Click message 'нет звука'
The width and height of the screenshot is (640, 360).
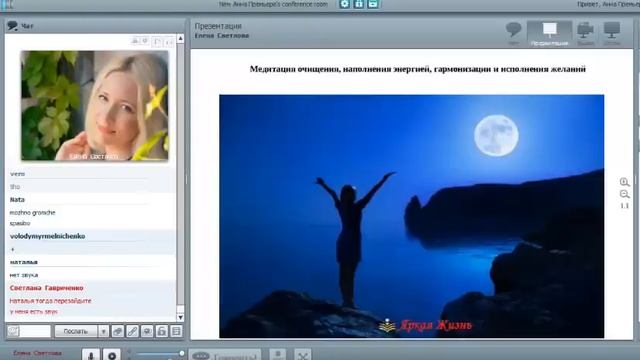[24, 275]
